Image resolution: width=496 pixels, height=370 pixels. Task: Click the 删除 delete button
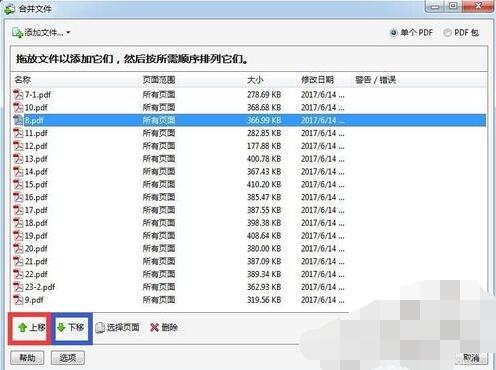(164, 328)
